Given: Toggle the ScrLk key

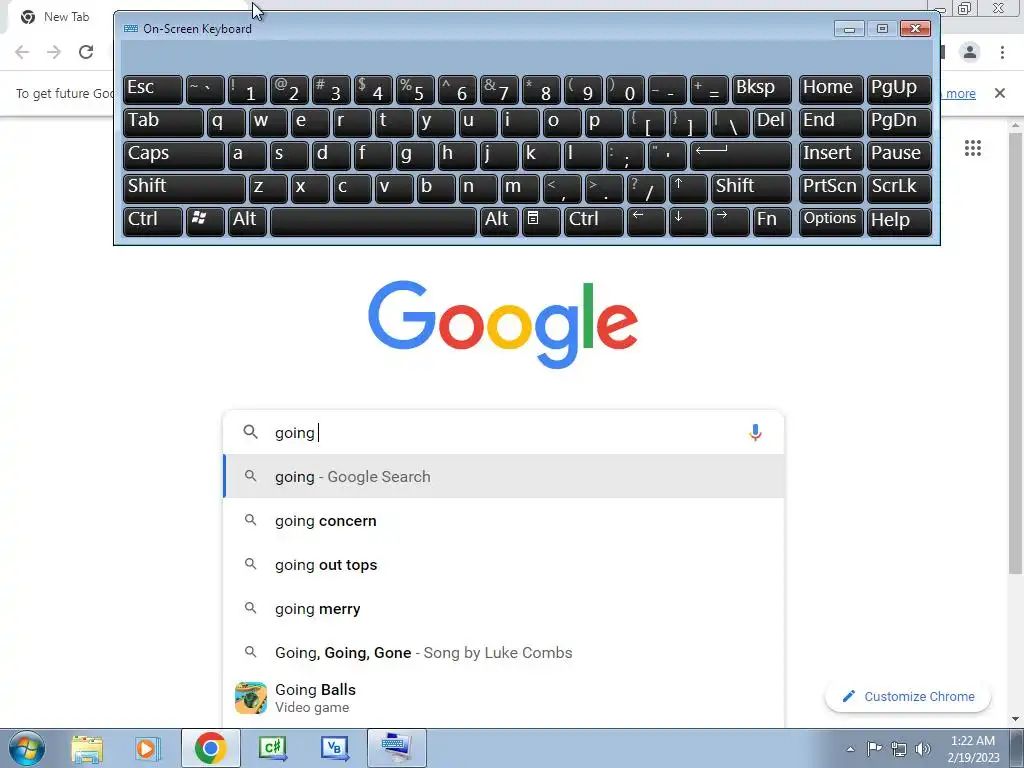Looking at the screenshot, I should [899, 188].
